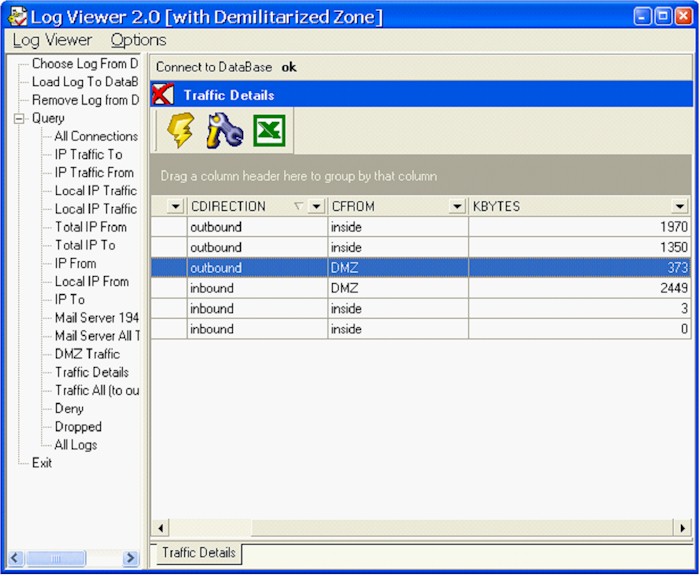Viewport: 700px width, 576px height.
Task: Select Traffic All (to ou query
Action: pyautogui.click(x=97, y=390)
